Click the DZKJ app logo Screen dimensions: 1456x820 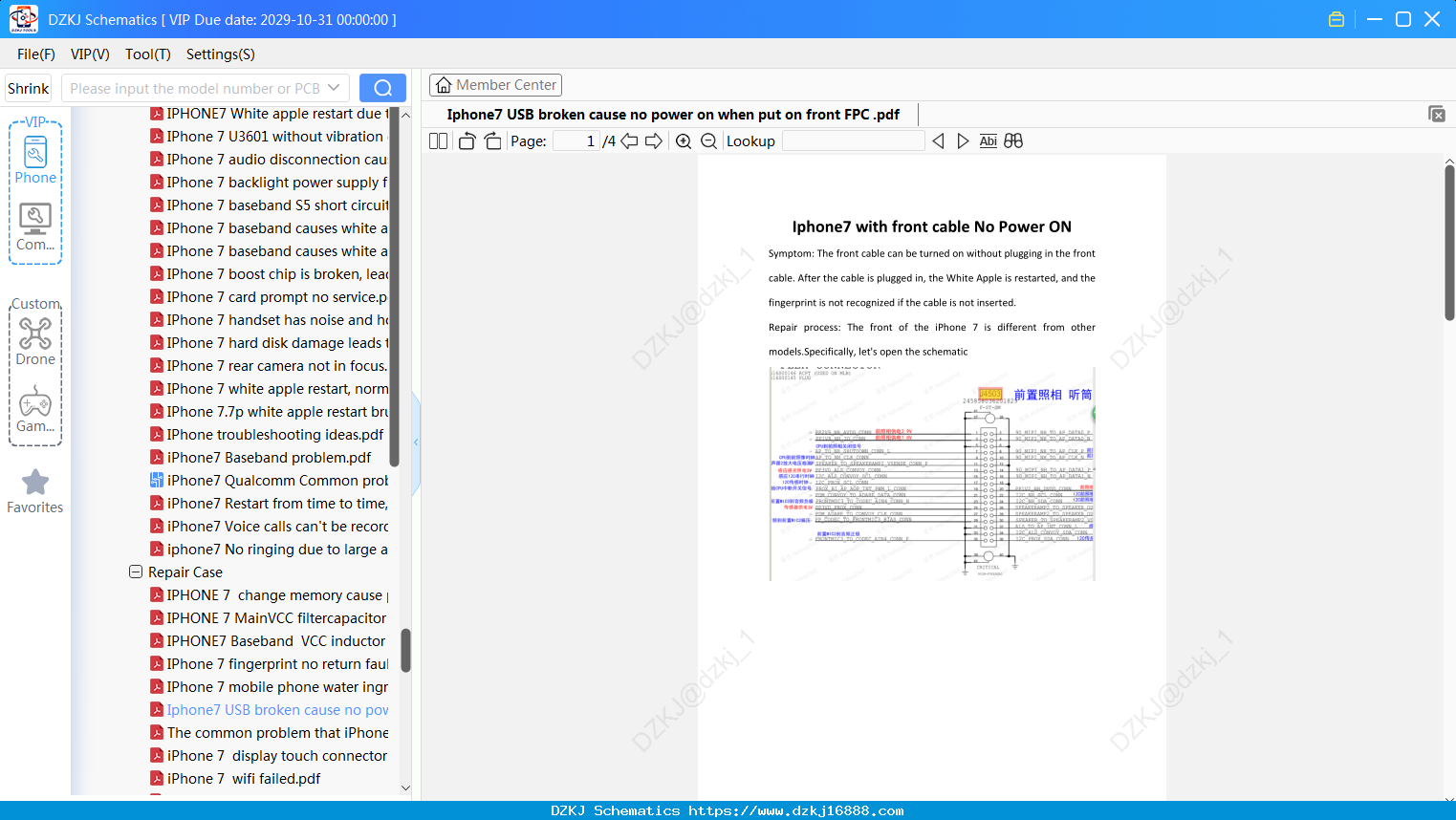(23, 19)
